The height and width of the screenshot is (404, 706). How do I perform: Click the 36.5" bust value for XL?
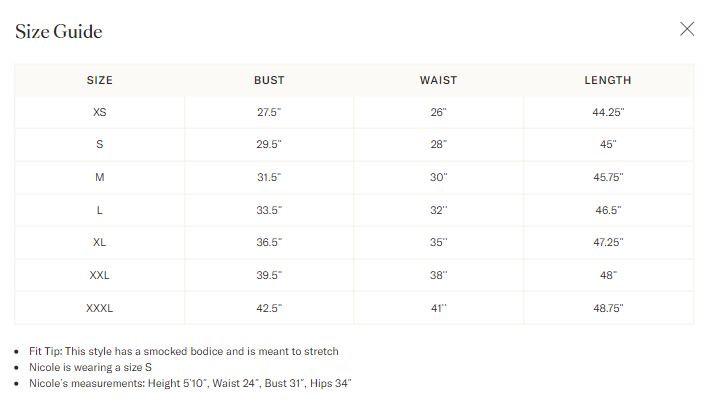pyautogui.click(x=269, y=242)
